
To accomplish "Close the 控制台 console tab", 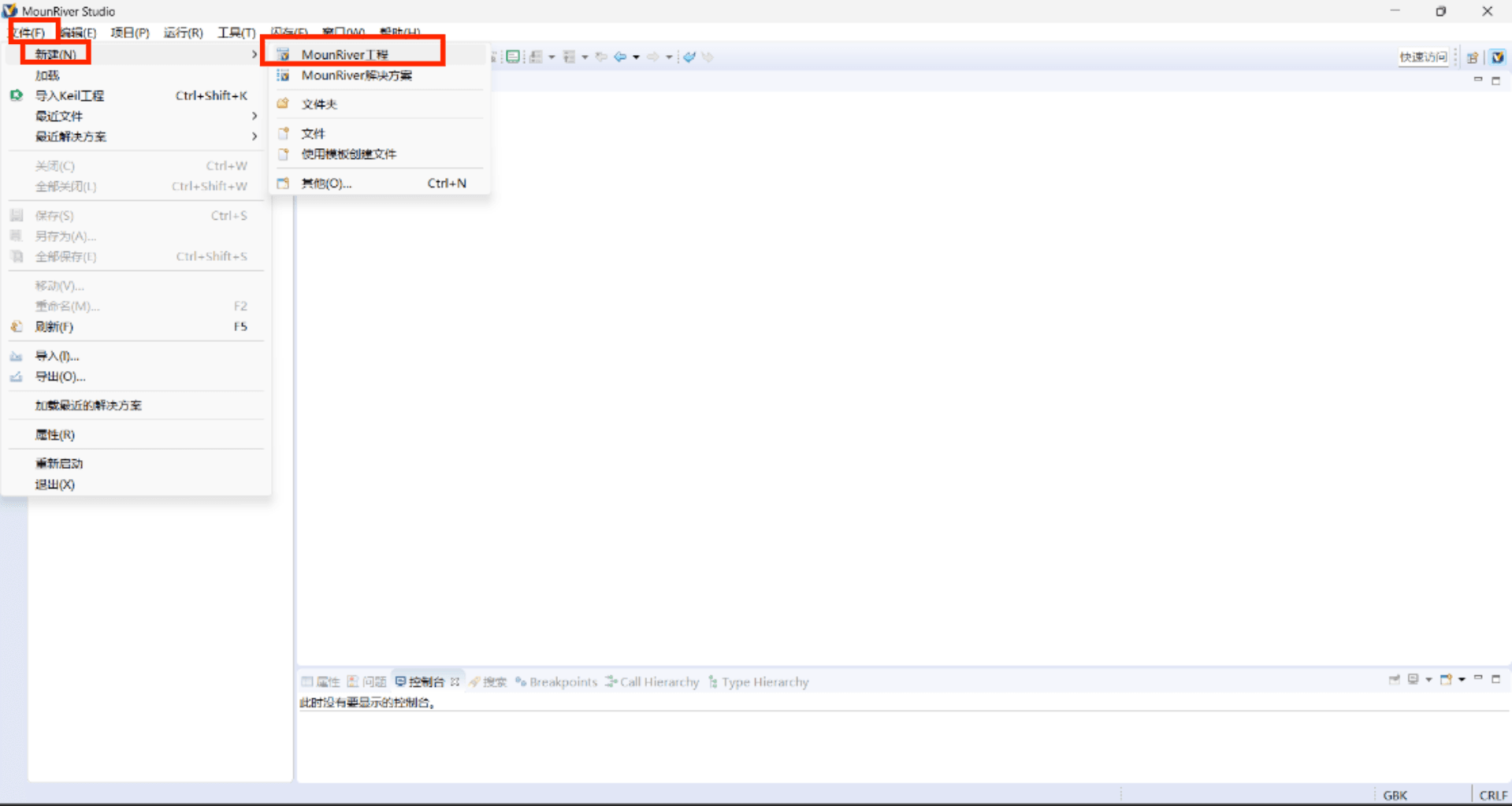I will [x=455, y=682].
